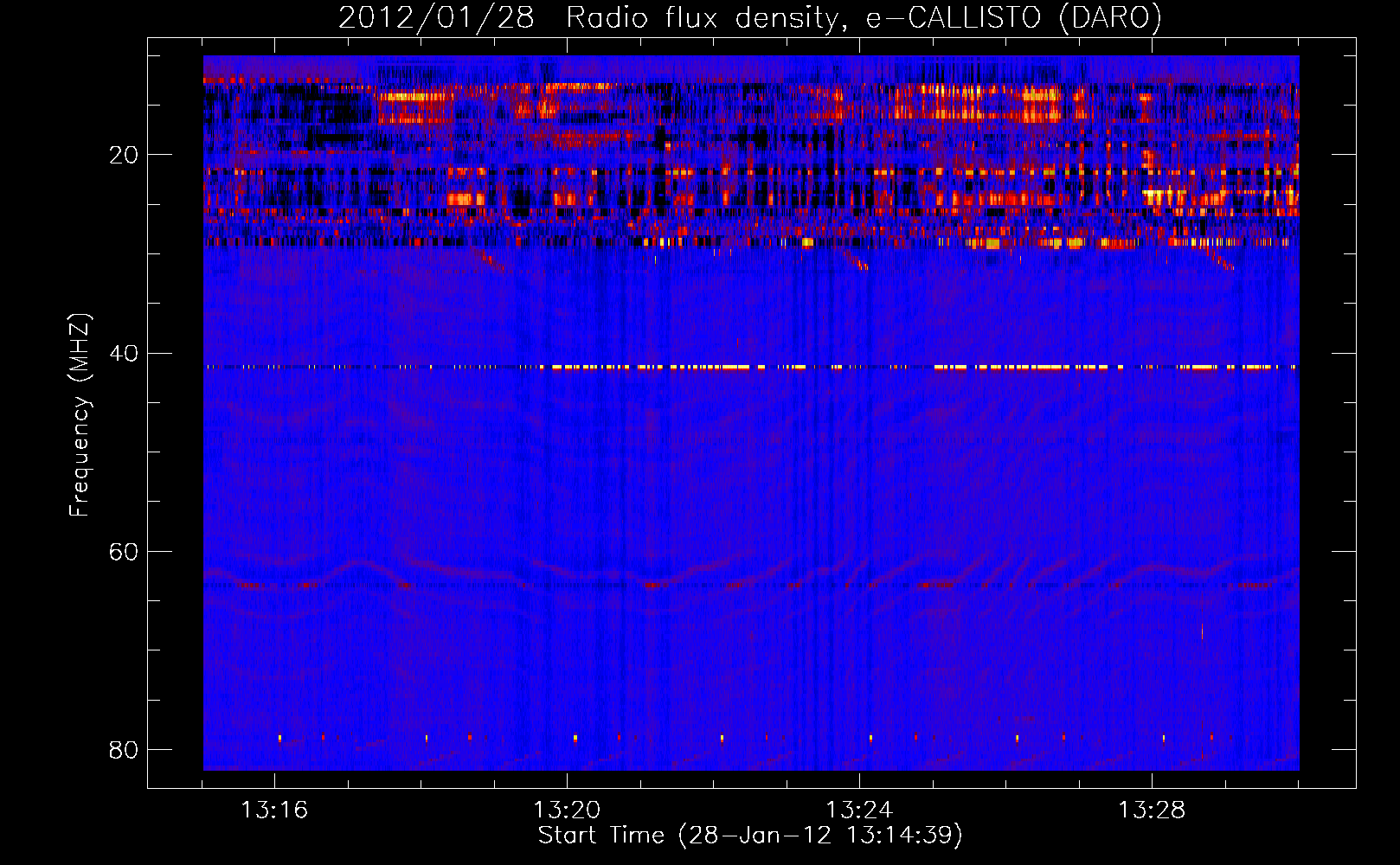Click the frequency tick label 20
This screenshot has height=865, width=1400.
(124, 155)
